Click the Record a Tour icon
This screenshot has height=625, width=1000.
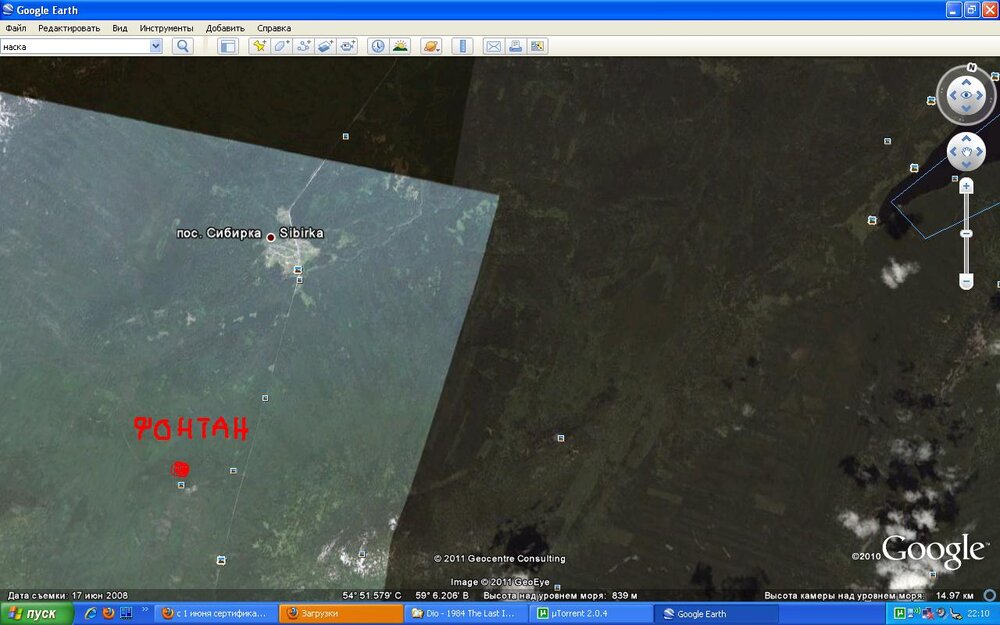coord(347,46)
